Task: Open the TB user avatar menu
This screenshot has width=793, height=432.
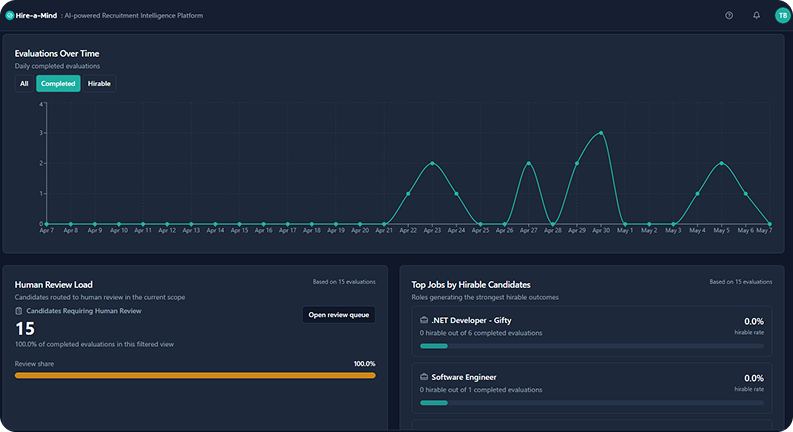Action: [782, 16]
